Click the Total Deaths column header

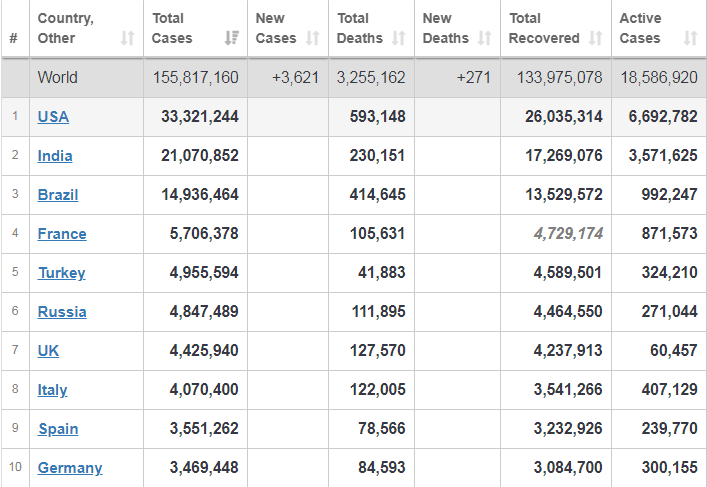371,28
